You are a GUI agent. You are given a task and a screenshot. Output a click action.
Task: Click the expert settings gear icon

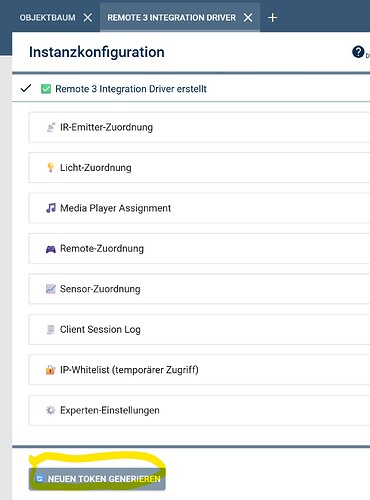point(51,410)
